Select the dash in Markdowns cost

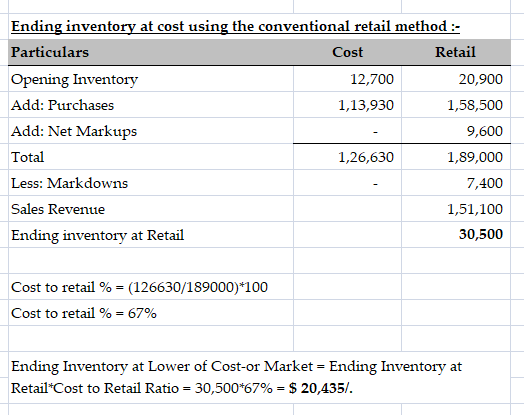(x=375, y=184)
